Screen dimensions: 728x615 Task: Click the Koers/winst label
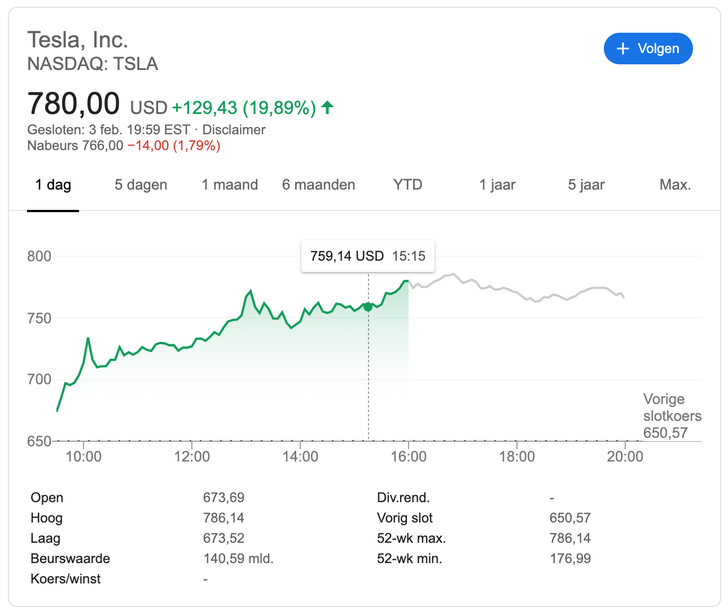tap(65, 579)
